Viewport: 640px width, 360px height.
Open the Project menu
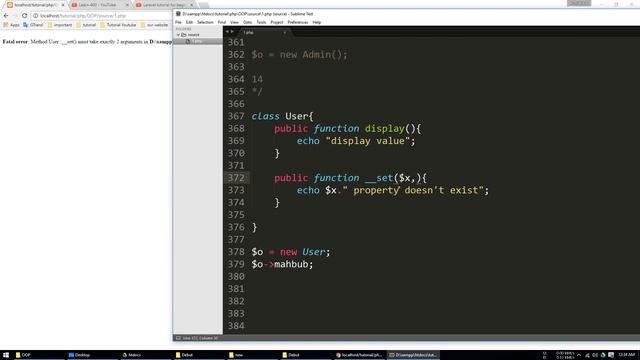(x=277, y=22)
